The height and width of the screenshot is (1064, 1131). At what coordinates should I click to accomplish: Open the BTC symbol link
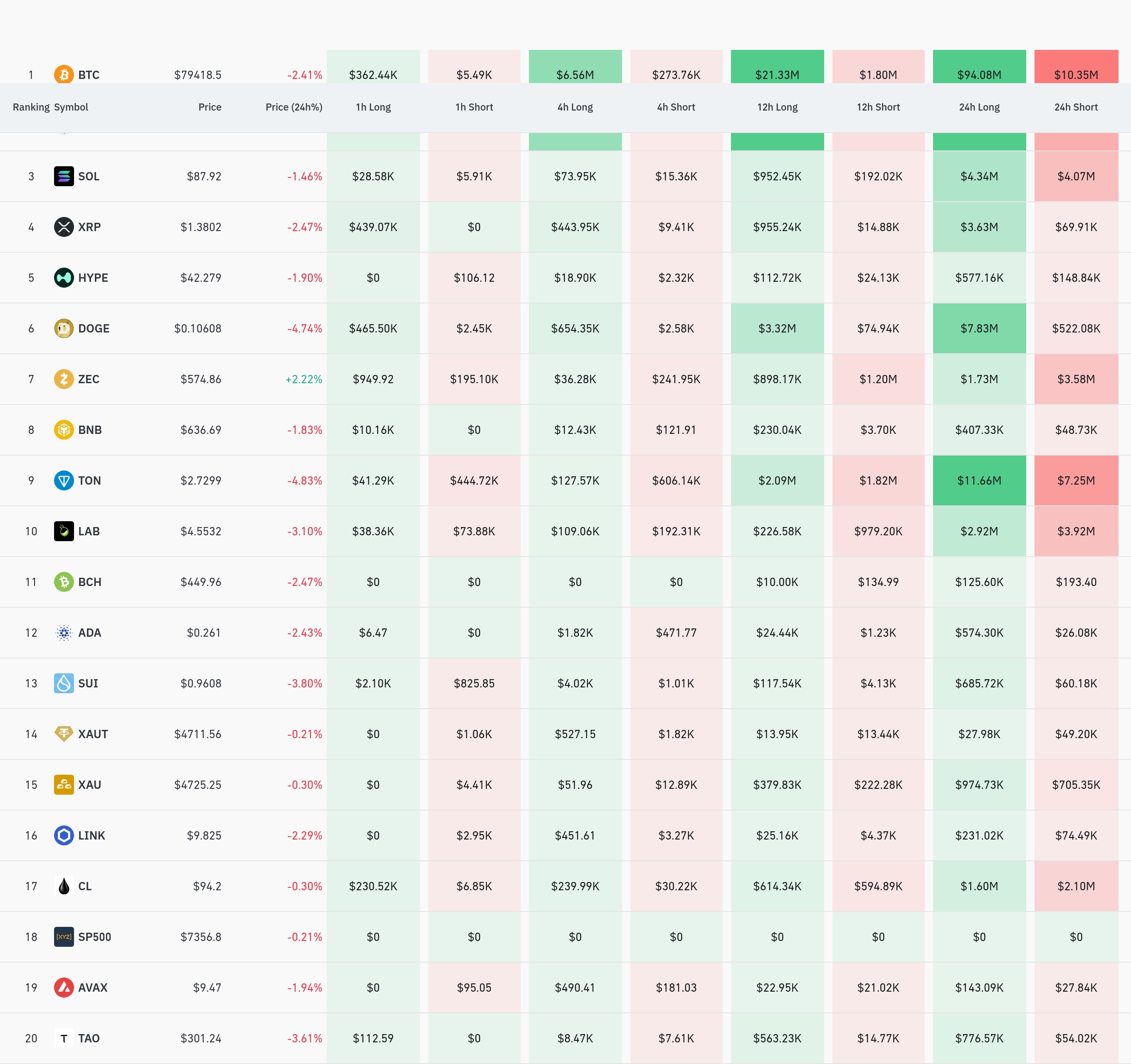(x=89, y=75)
